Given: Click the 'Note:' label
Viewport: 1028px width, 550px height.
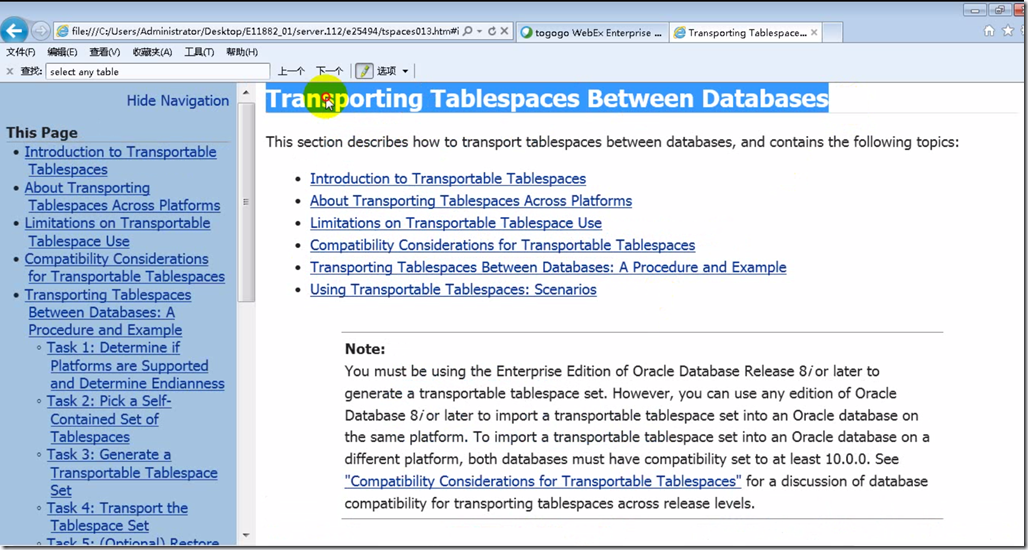Looking at the screenshot, I should (365, 349).
